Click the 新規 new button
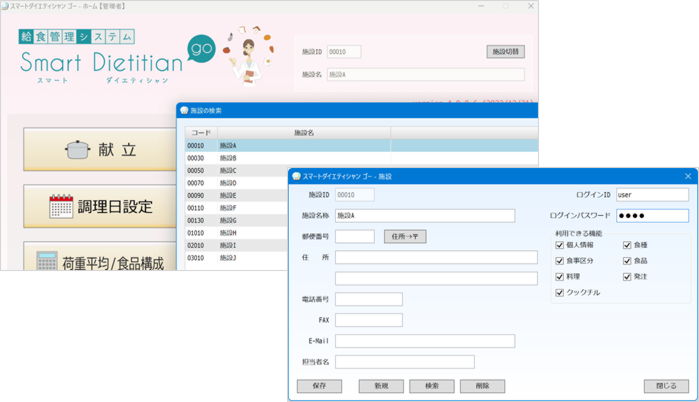This screenshot has height=402, width=699. pyautogui.click(x=381, y=386)
